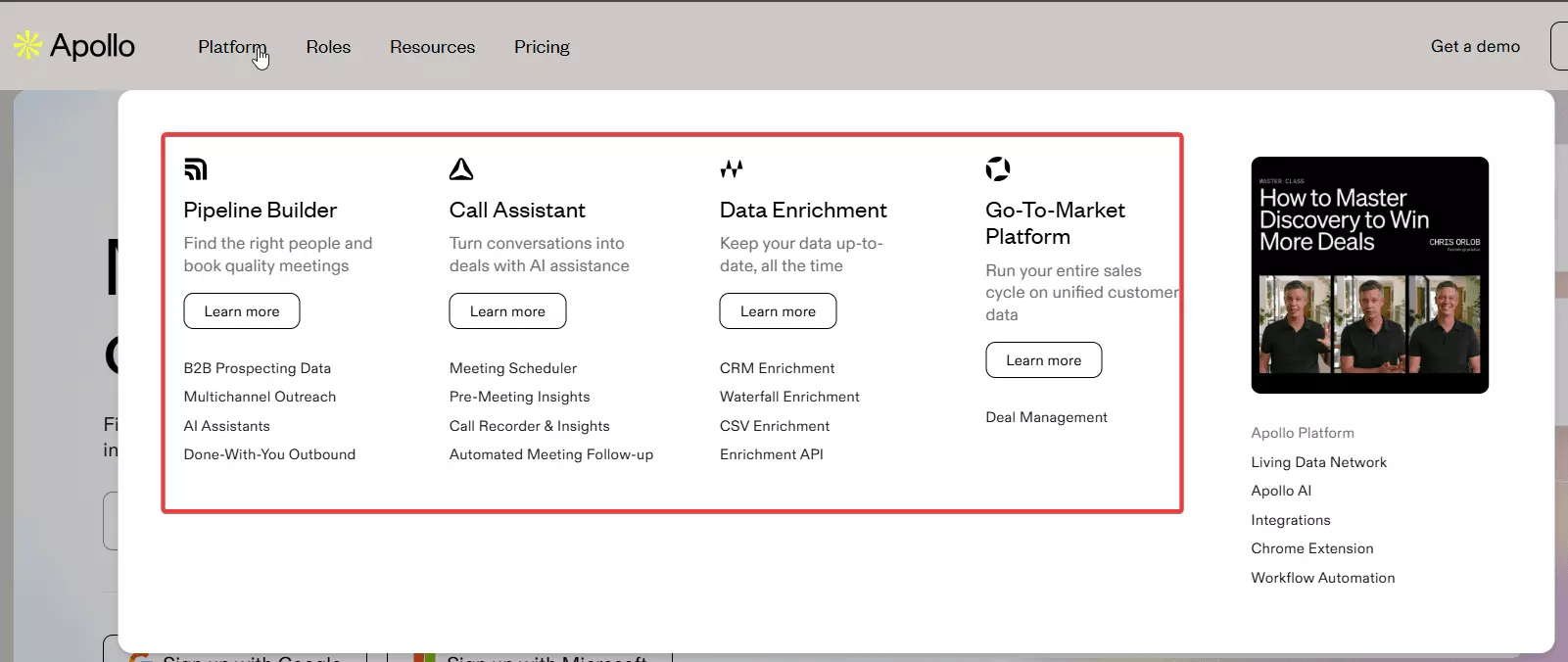Image resolution: width=1568 pixels, height=662 pixels.
Task: Click the Get a demo link
Action: (x=1475, y=46)
